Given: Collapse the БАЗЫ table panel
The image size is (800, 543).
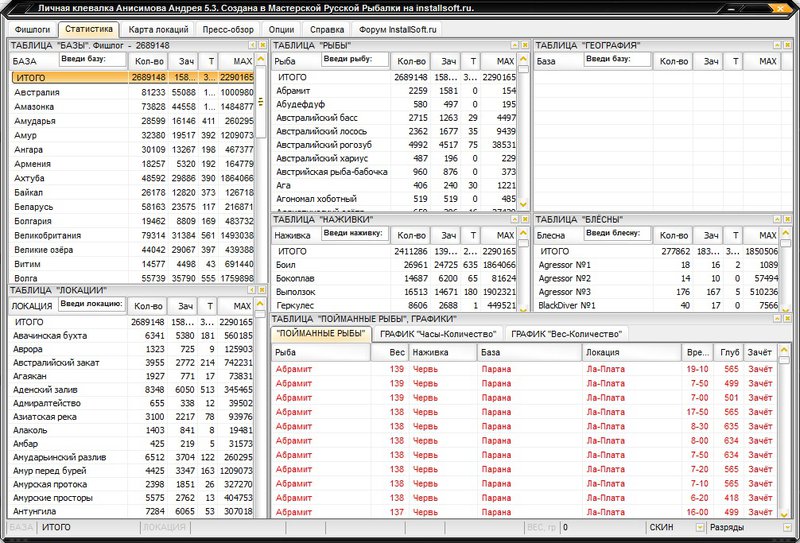Looking at the screenshot, I should point(252,45).
